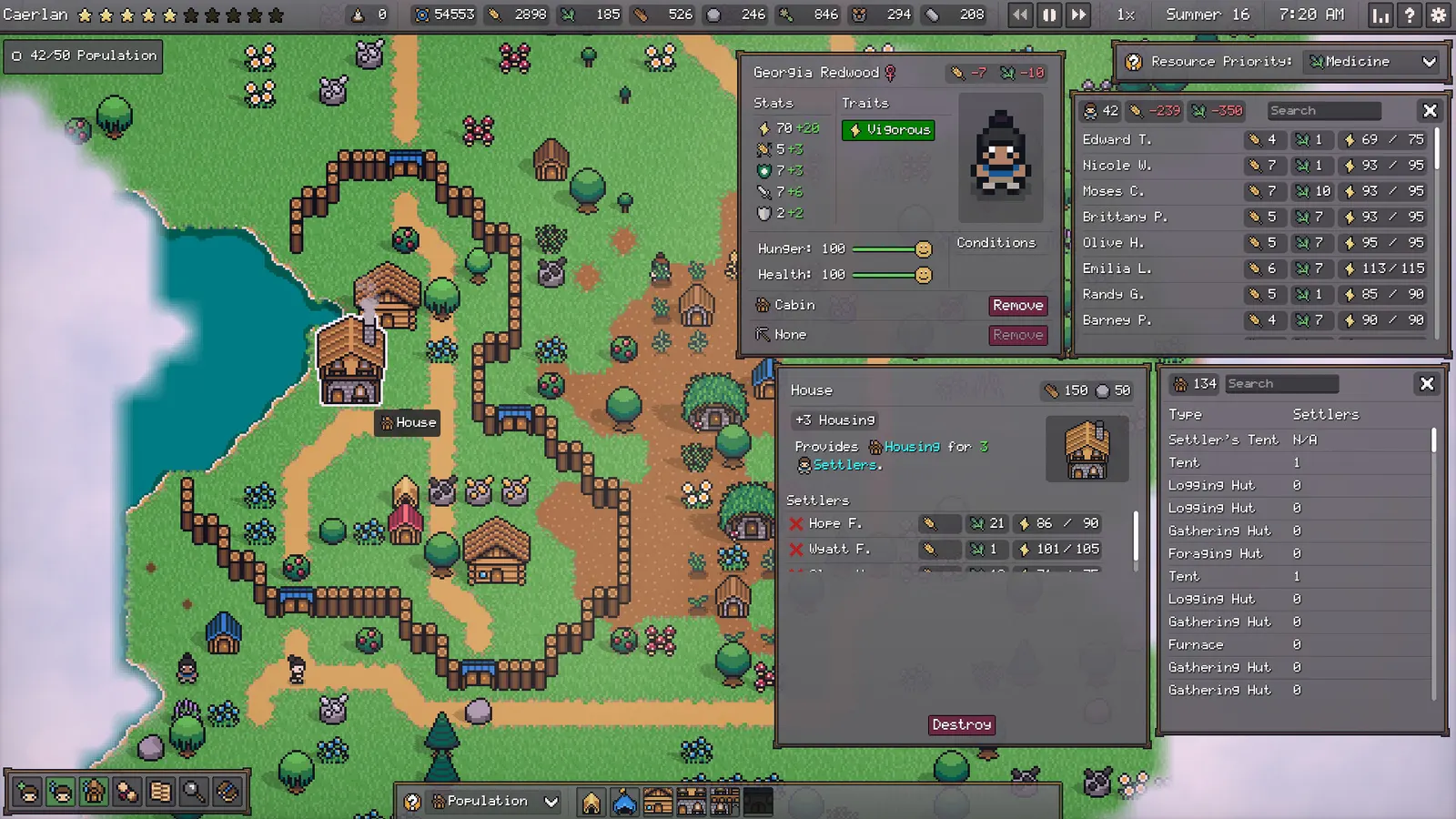This screenshot has height=819, width=1456.
Task: Fast forward the game speed
Action: pyautogui.click(x=1078, y=15)
